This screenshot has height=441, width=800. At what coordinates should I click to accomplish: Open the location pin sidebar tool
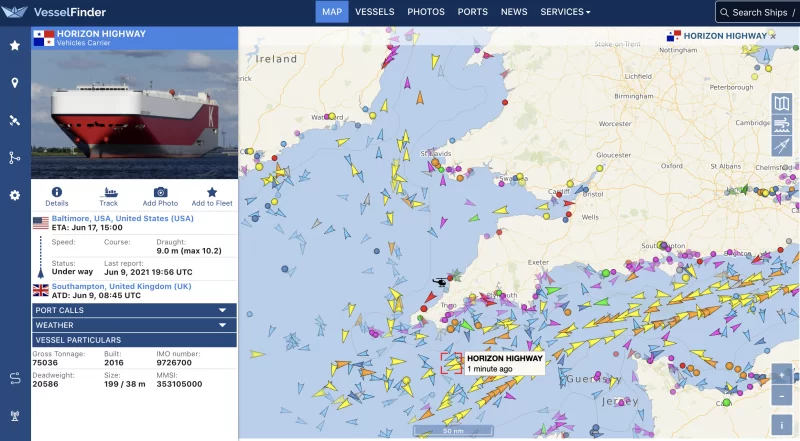pos(14,83)
